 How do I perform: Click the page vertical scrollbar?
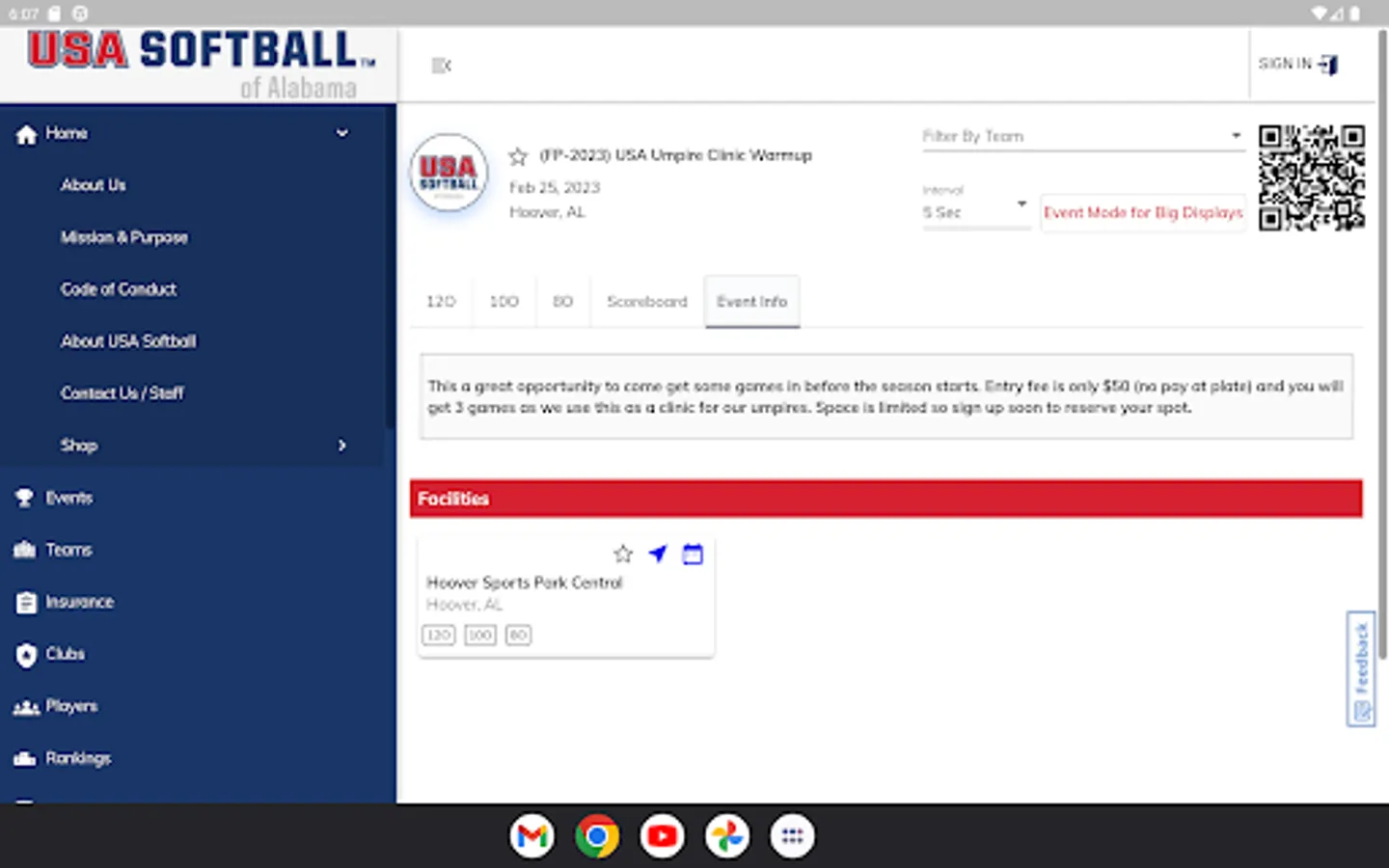click(x=1382, y=345)
